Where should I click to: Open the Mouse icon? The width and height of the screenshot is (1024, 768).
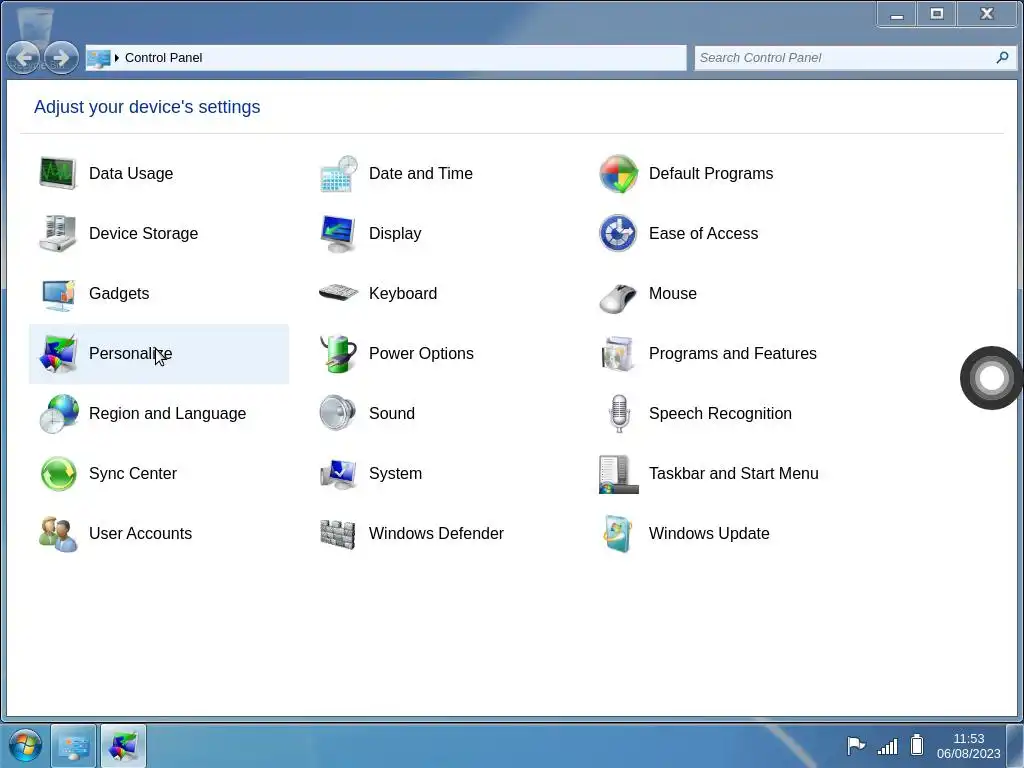[618, 298]
